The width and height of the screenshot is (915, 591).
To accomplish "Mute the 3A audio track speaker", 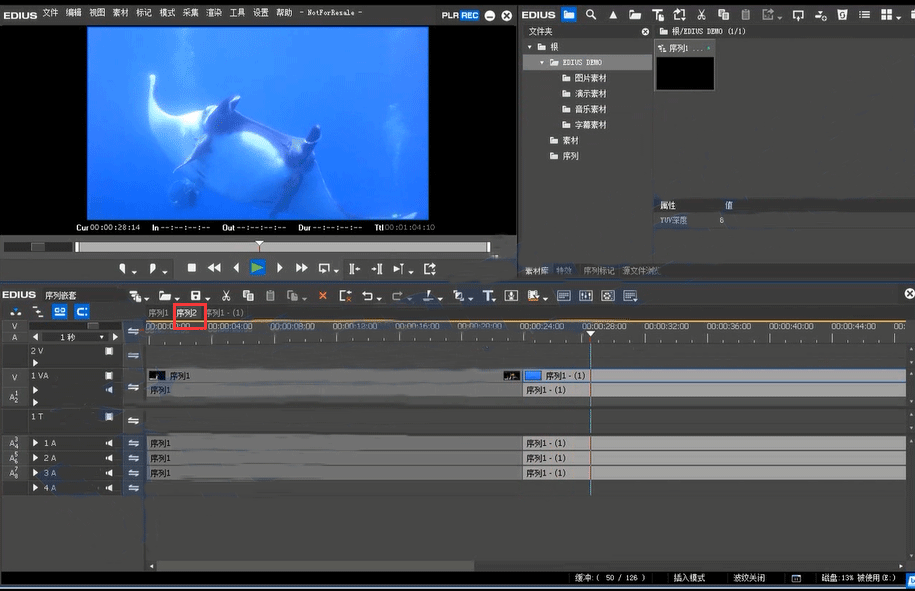I will point(109,471).
